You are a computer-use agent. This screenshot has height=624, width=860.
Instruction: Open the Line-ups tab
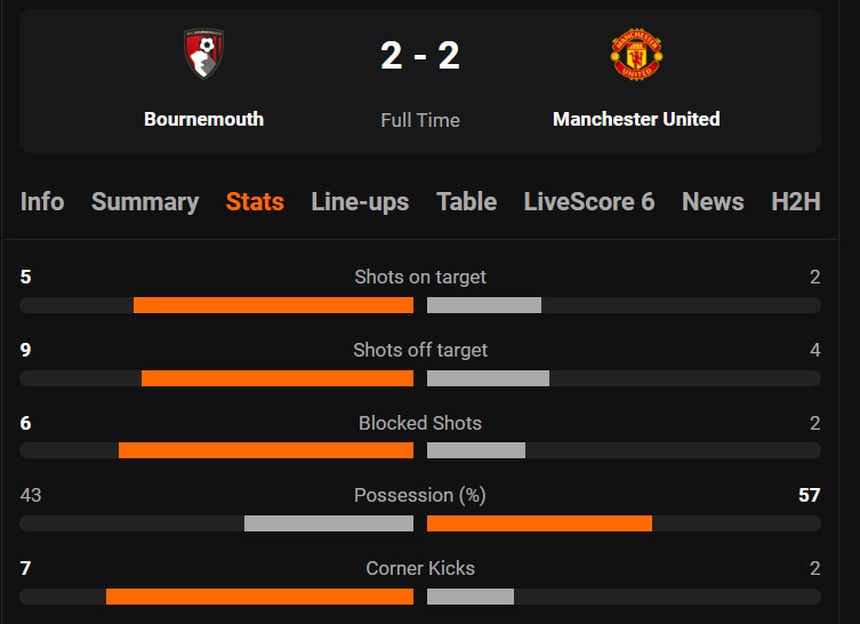[x=360, y=202]
